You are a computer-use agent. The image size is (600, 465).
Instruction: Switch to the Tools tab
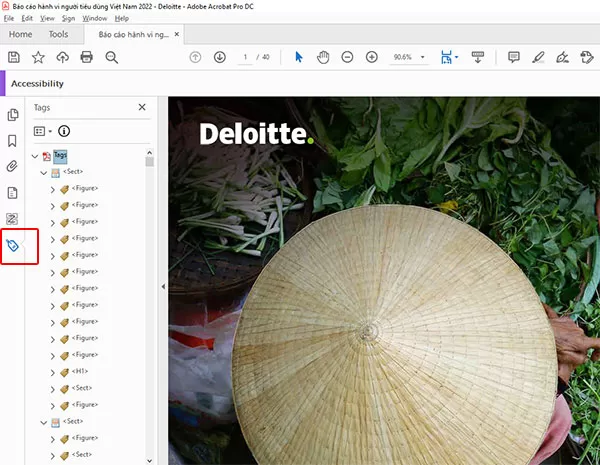tap(58, 34)
